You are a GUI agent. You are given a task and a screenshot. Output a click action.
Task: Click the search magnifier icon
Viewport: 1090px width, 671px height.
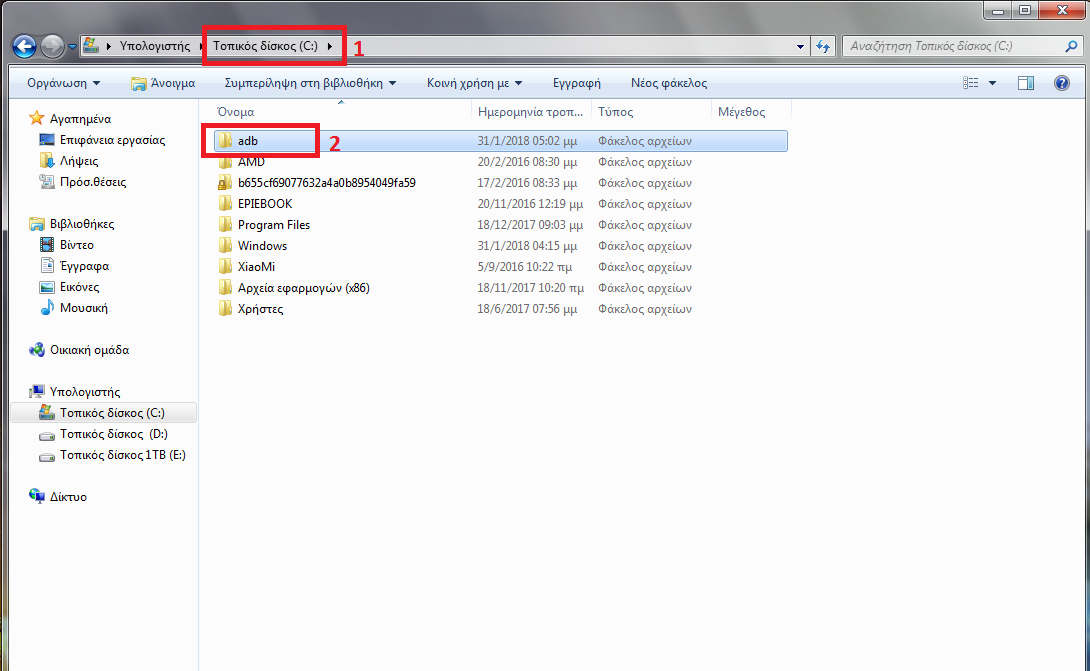click(x=1071, y=46)
